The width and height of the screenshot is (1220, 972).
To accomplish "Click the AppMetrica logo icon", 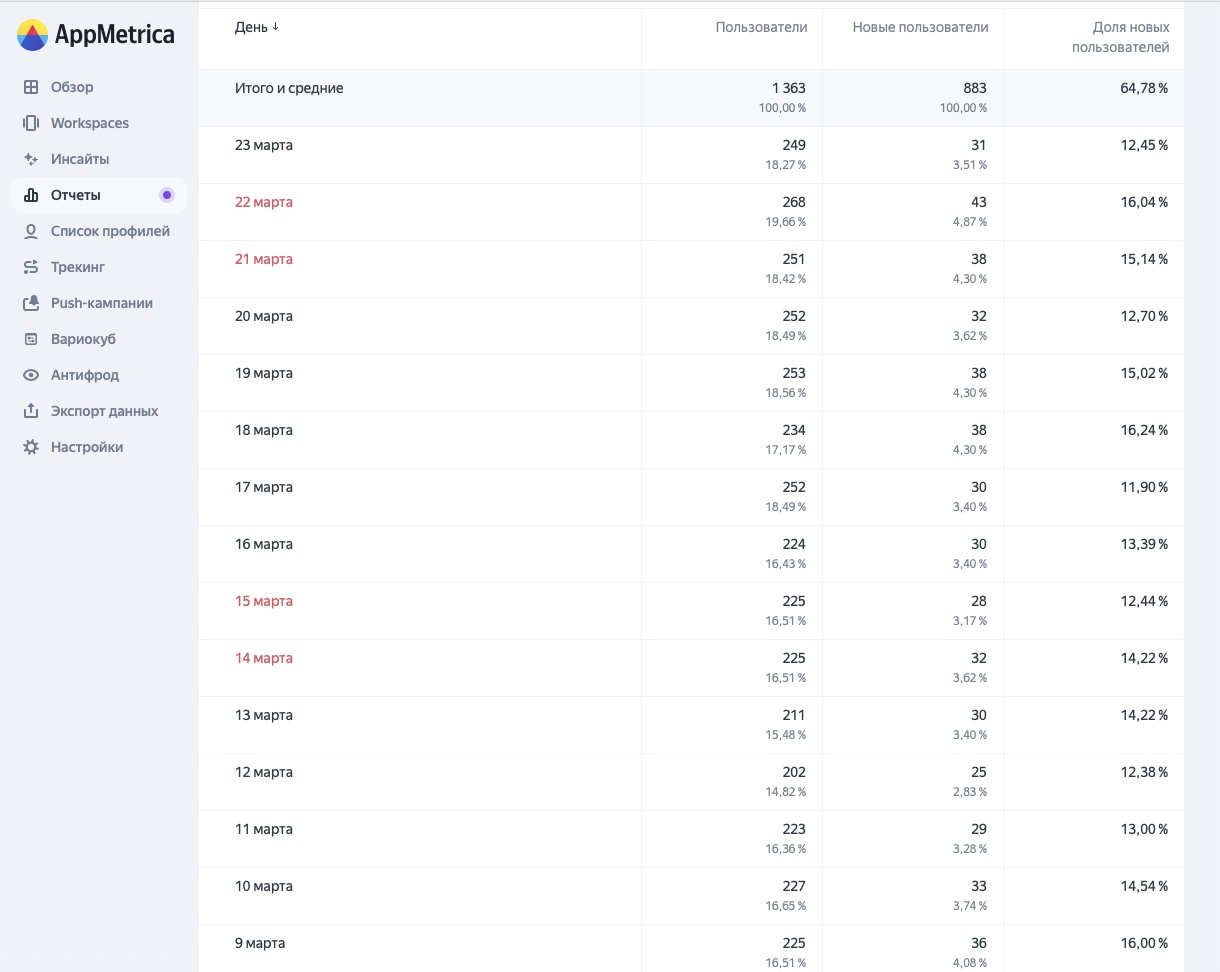I will pyautogui.click(x=32, y=35).
